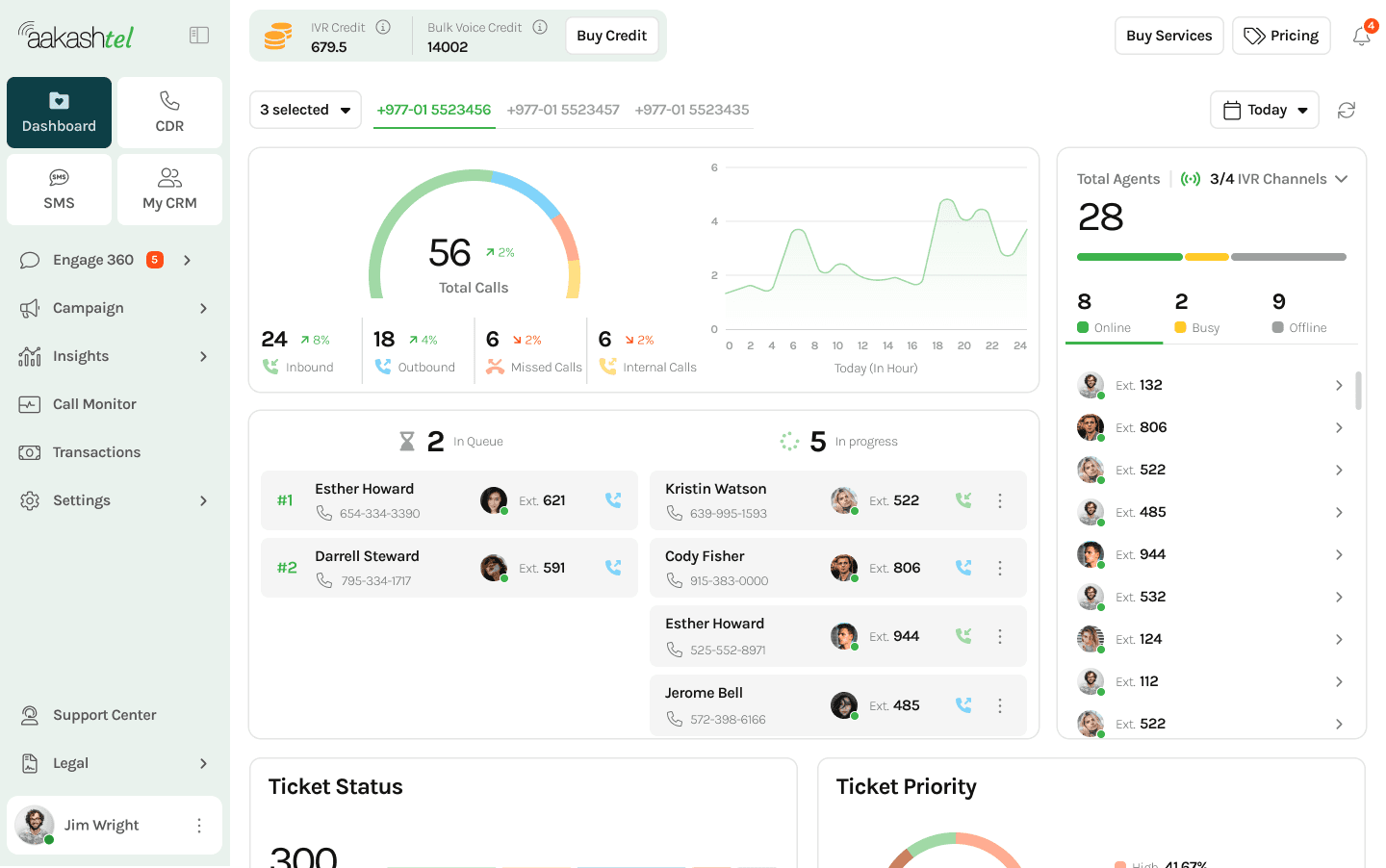This screenshot has width=1386, height=868.
Task: Click the gray offline agents bar segment
Action: click(1289, 257)
